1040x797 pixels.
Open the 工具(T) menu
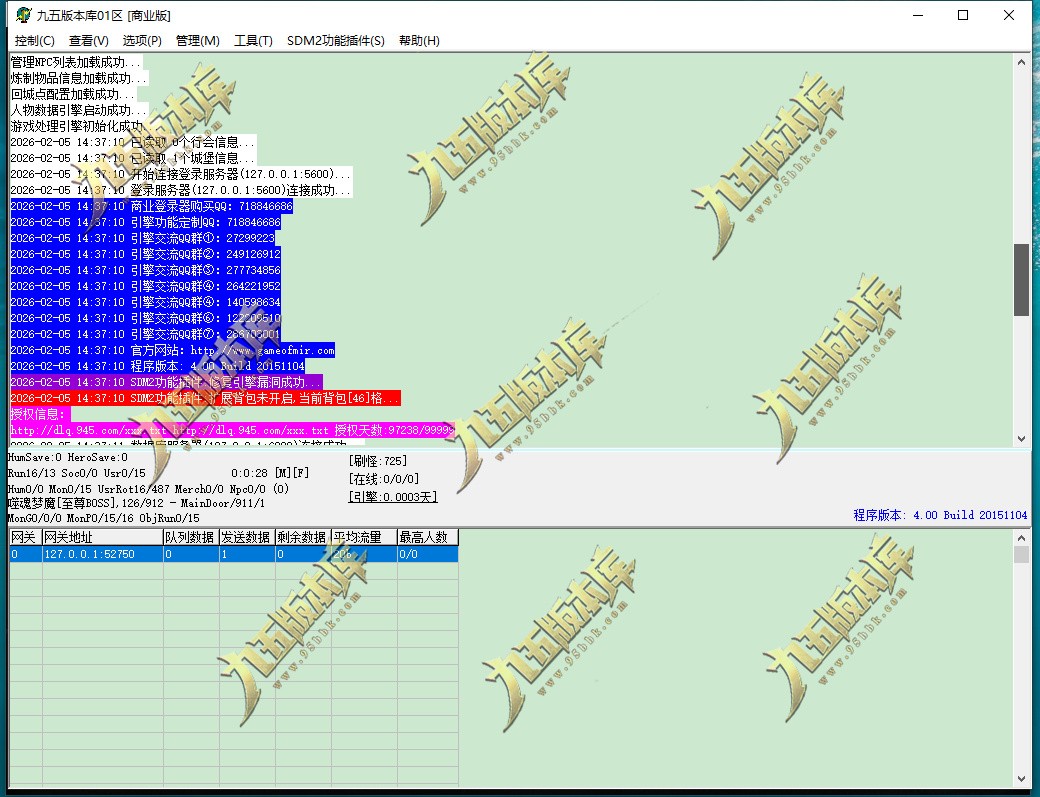pyautogui.click(x=253, y=40)
